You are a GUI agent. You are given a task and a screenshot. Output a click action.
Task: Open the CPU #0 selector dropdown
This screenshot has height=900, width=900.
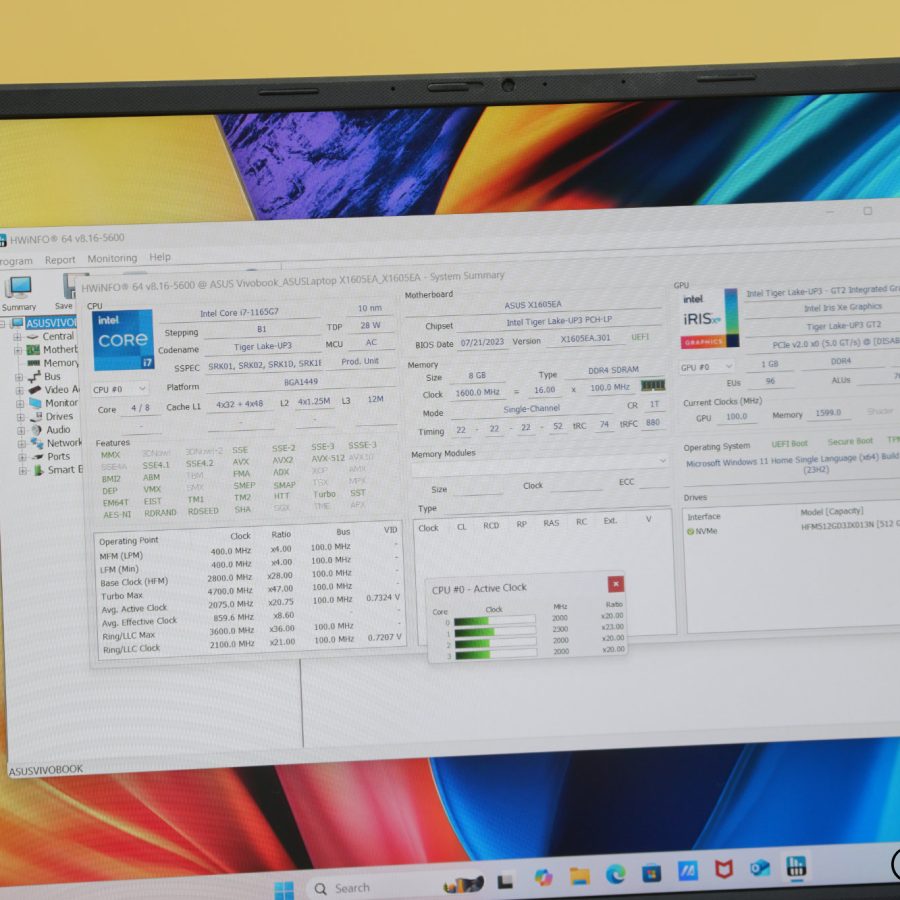(x=119, y=389)
